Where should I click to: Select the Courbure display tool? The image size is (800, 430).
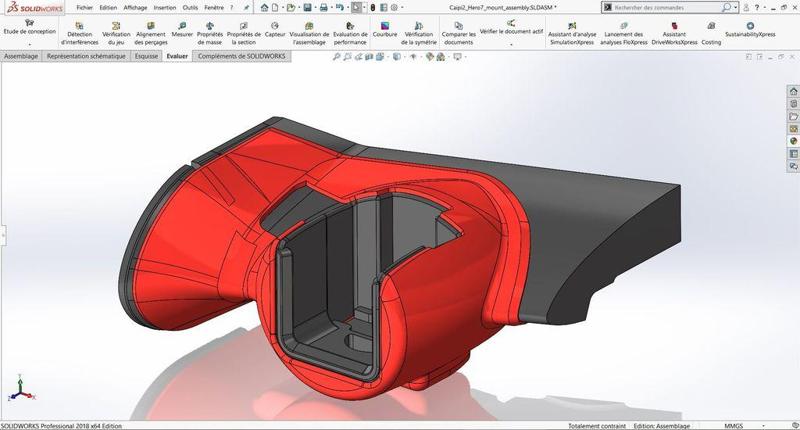point(384,33)
